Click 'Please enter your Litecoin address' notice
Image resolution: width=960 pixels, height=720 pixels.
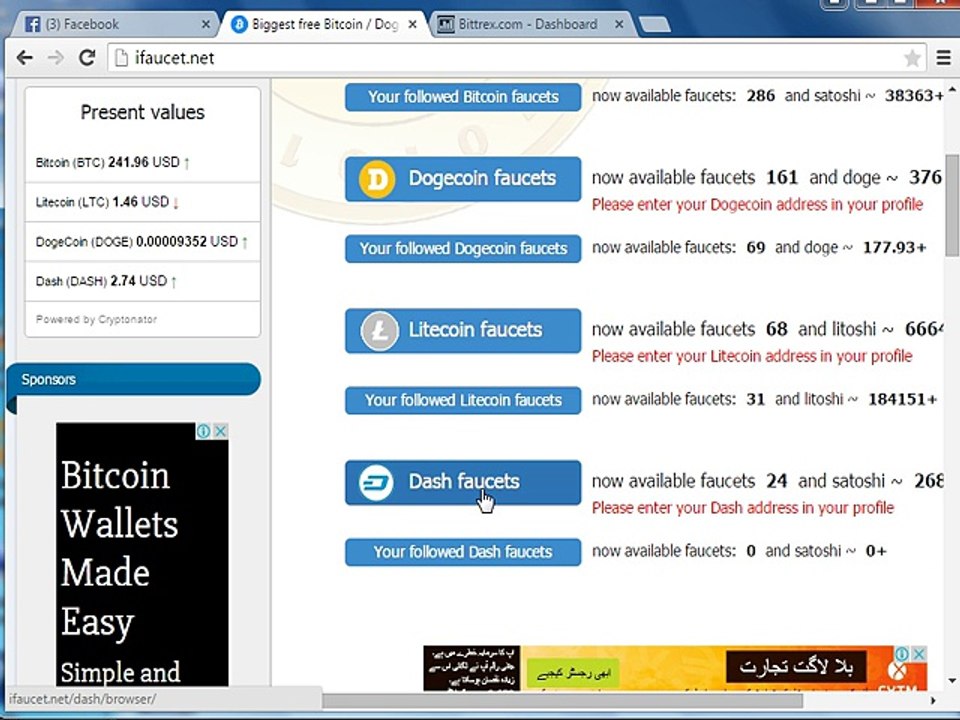tap(752, 356)
